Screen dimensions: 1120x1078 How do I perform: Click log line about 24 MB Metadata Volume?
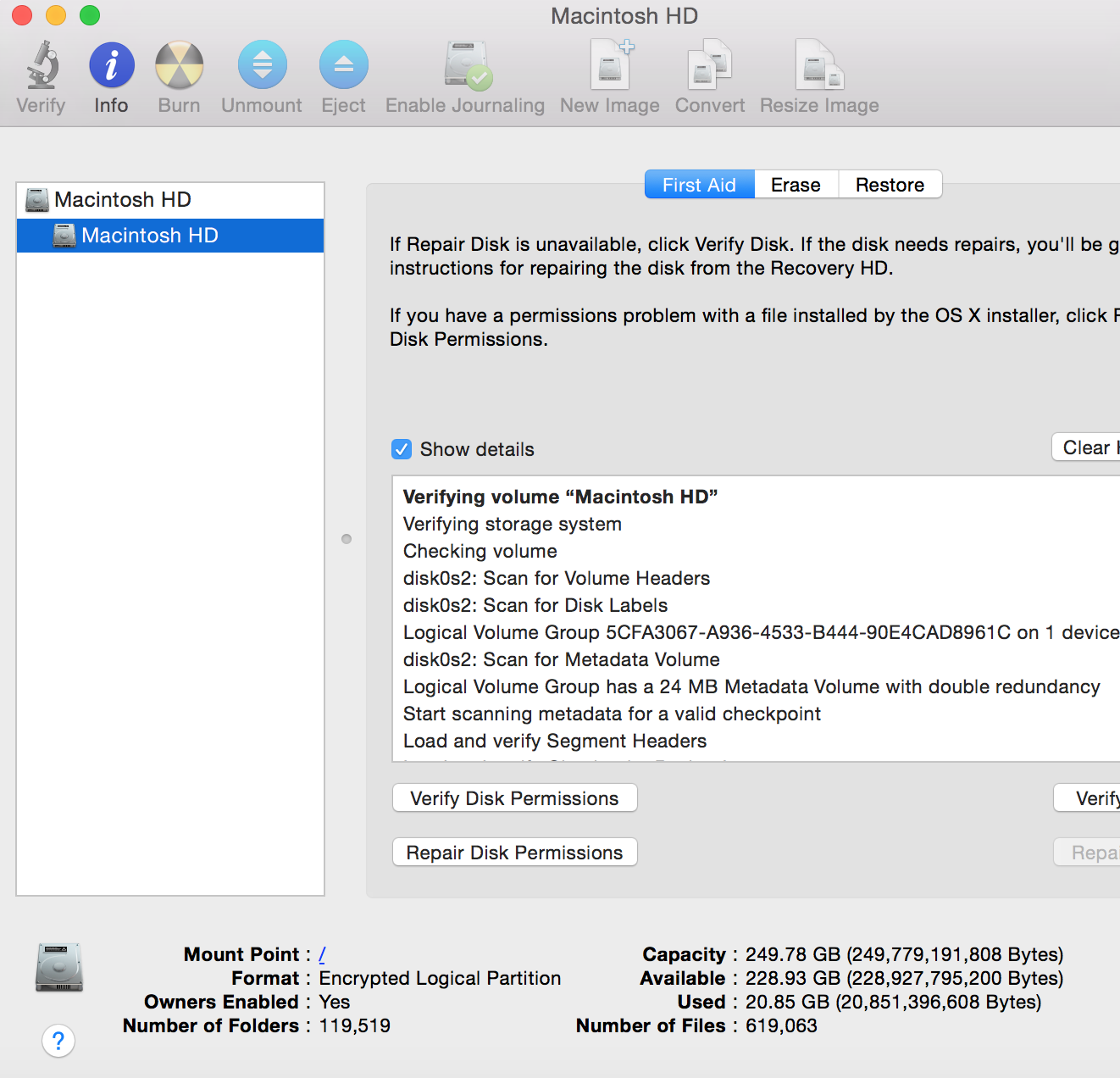(x=751, y=686)
